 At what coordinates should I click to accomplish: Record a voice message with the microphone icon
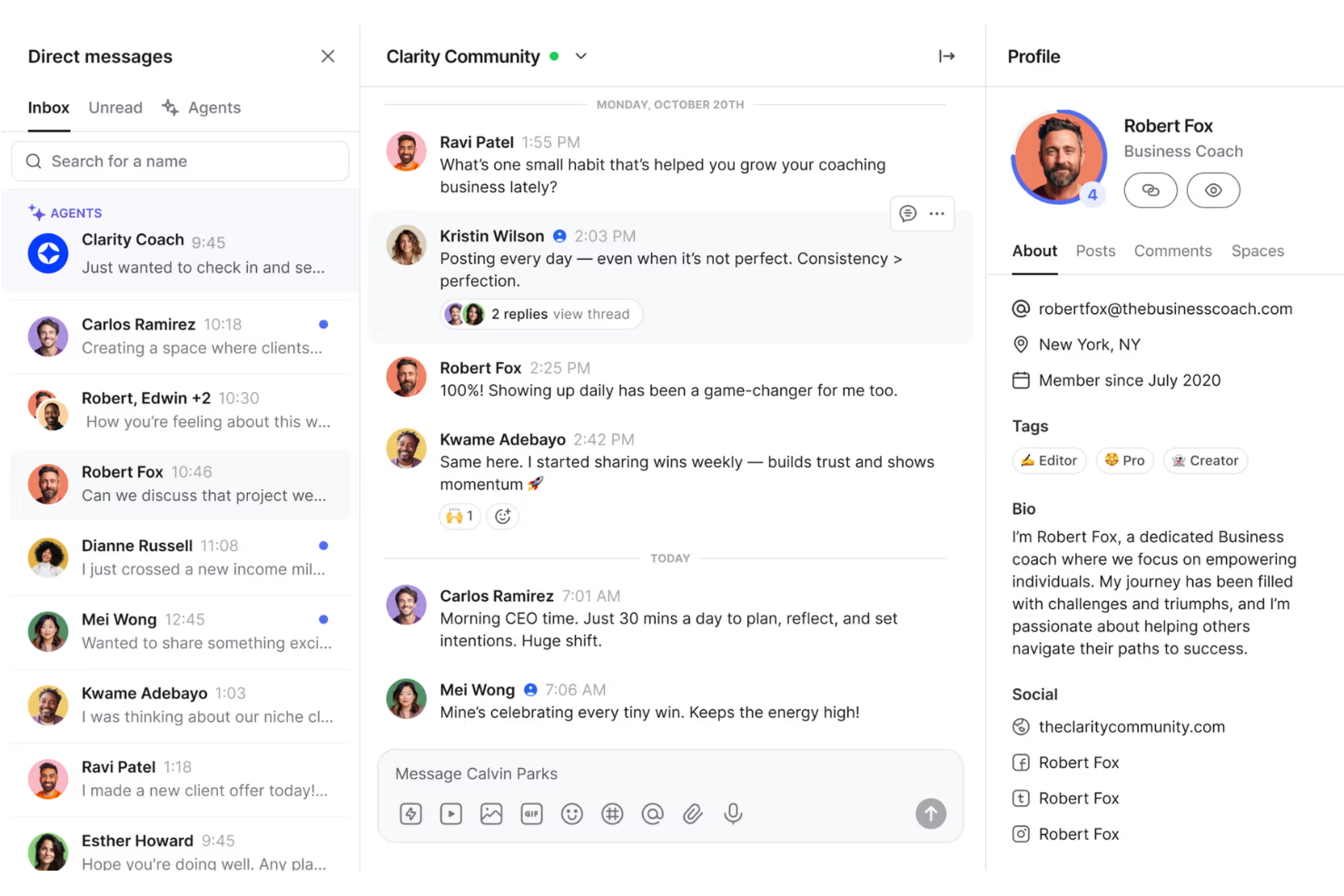click(733, 813)
